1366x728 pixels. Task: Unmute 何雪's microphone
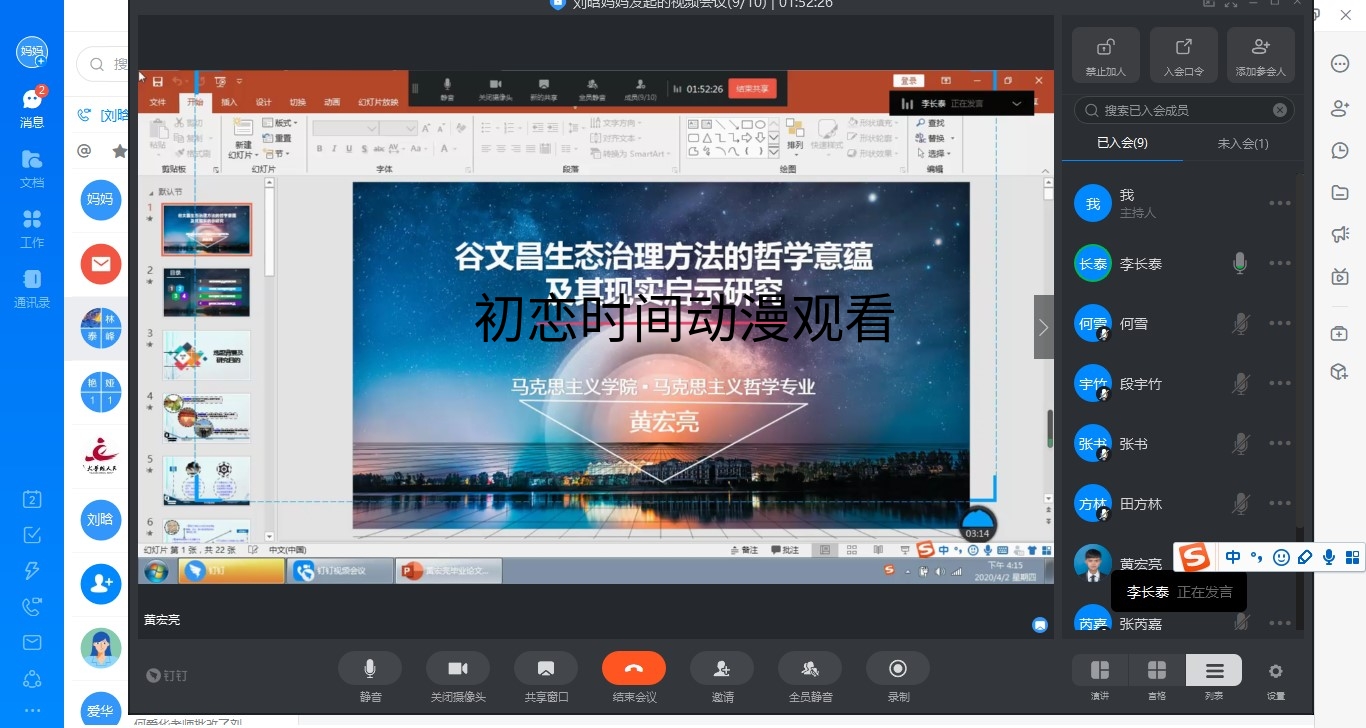[x=1240, y=323]
